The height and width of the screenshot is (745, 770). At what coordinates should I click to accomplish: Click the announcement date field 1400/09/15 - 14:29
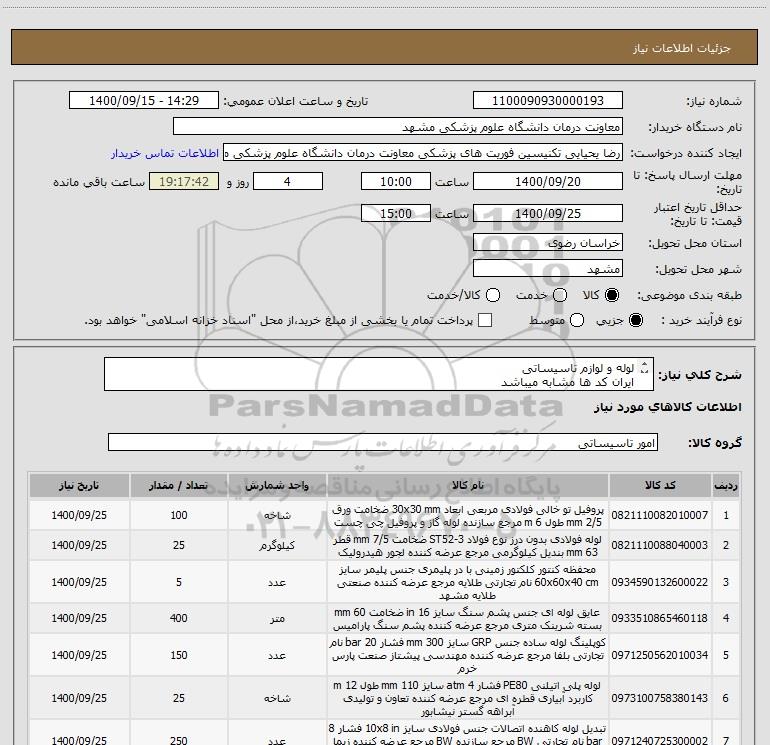coord(144,101)
